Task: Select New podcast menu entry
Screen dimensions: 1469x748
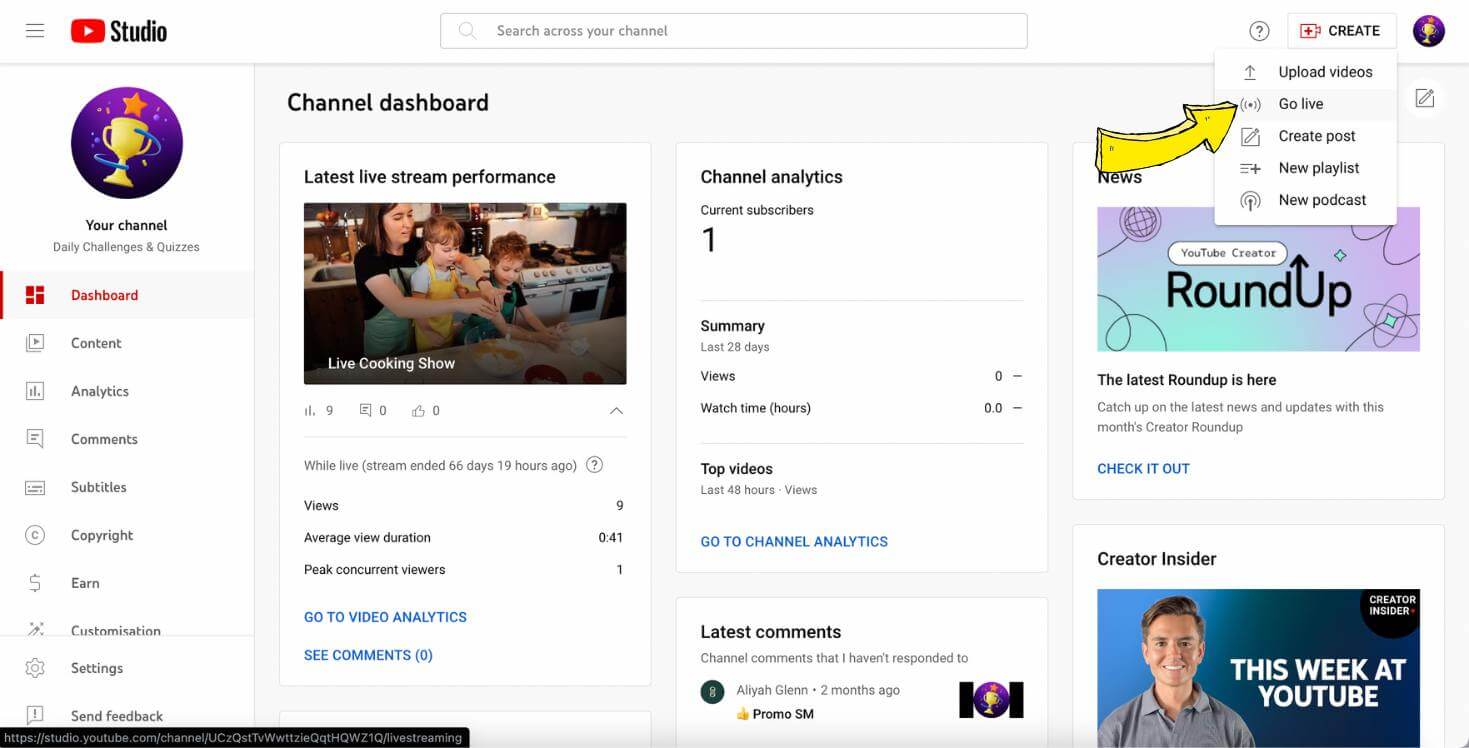Action: 1305,200
